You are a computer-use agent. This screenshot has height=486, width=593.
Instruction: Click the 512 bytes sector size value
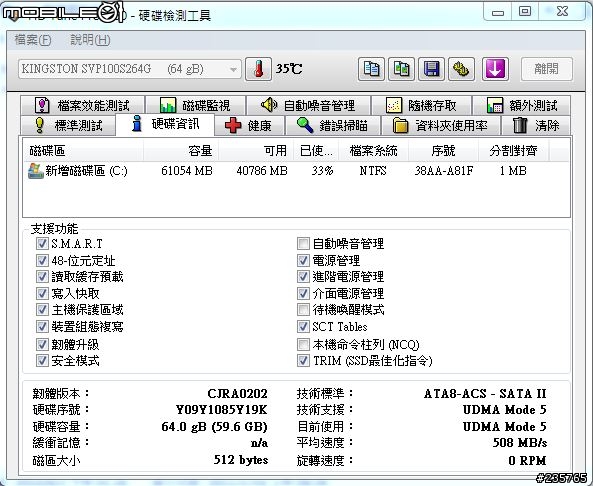241,460
